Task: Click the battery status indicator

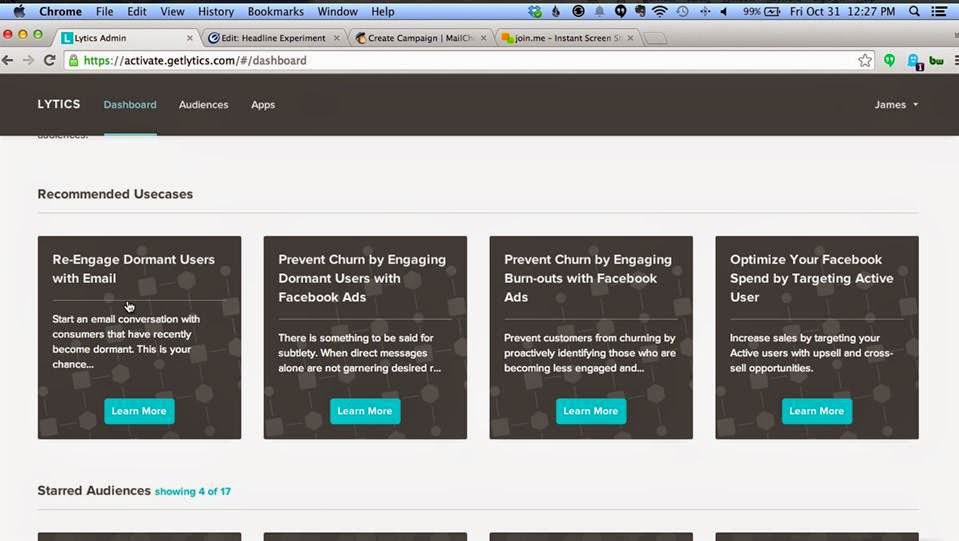Action: 761,11
